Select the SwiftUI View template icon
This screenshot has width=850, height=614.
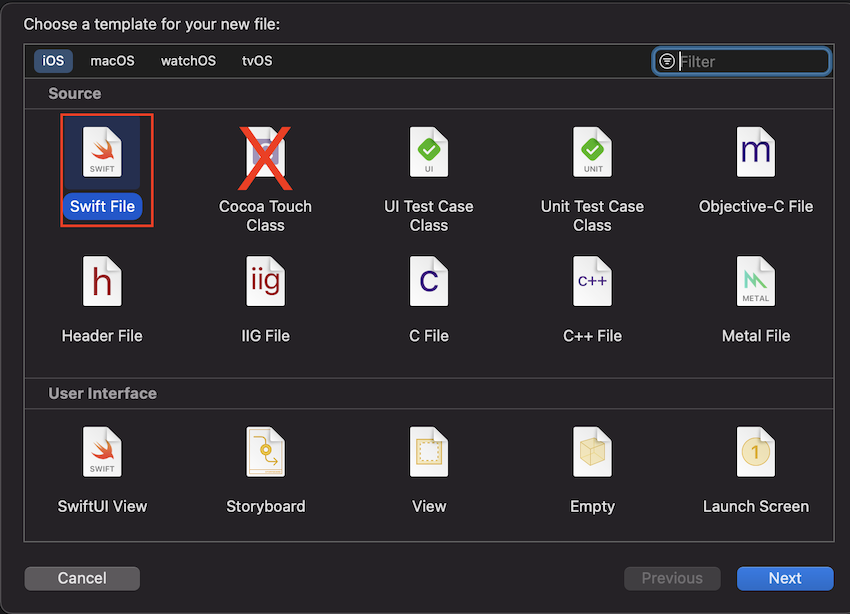(x=102, y=452)
